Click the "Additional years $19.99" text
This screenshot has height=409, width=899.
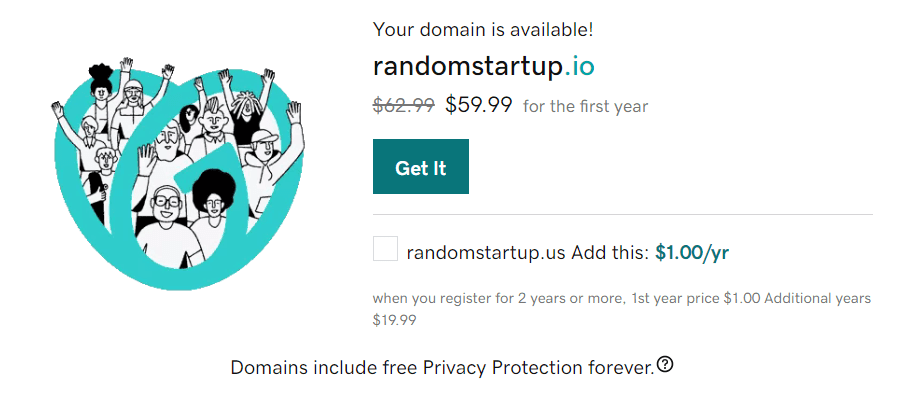click(395, 320)
